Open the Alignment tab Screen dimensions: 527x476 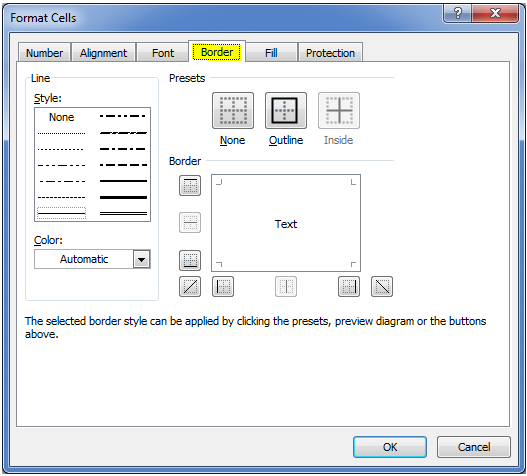pos(104,53)
